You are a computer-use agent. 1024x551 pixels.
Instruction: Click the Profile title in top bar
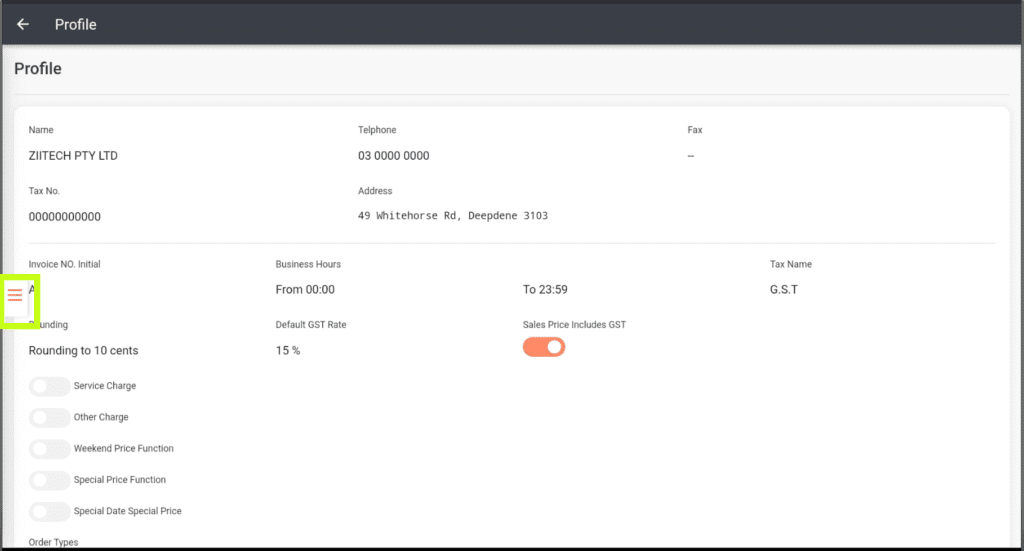76,24
